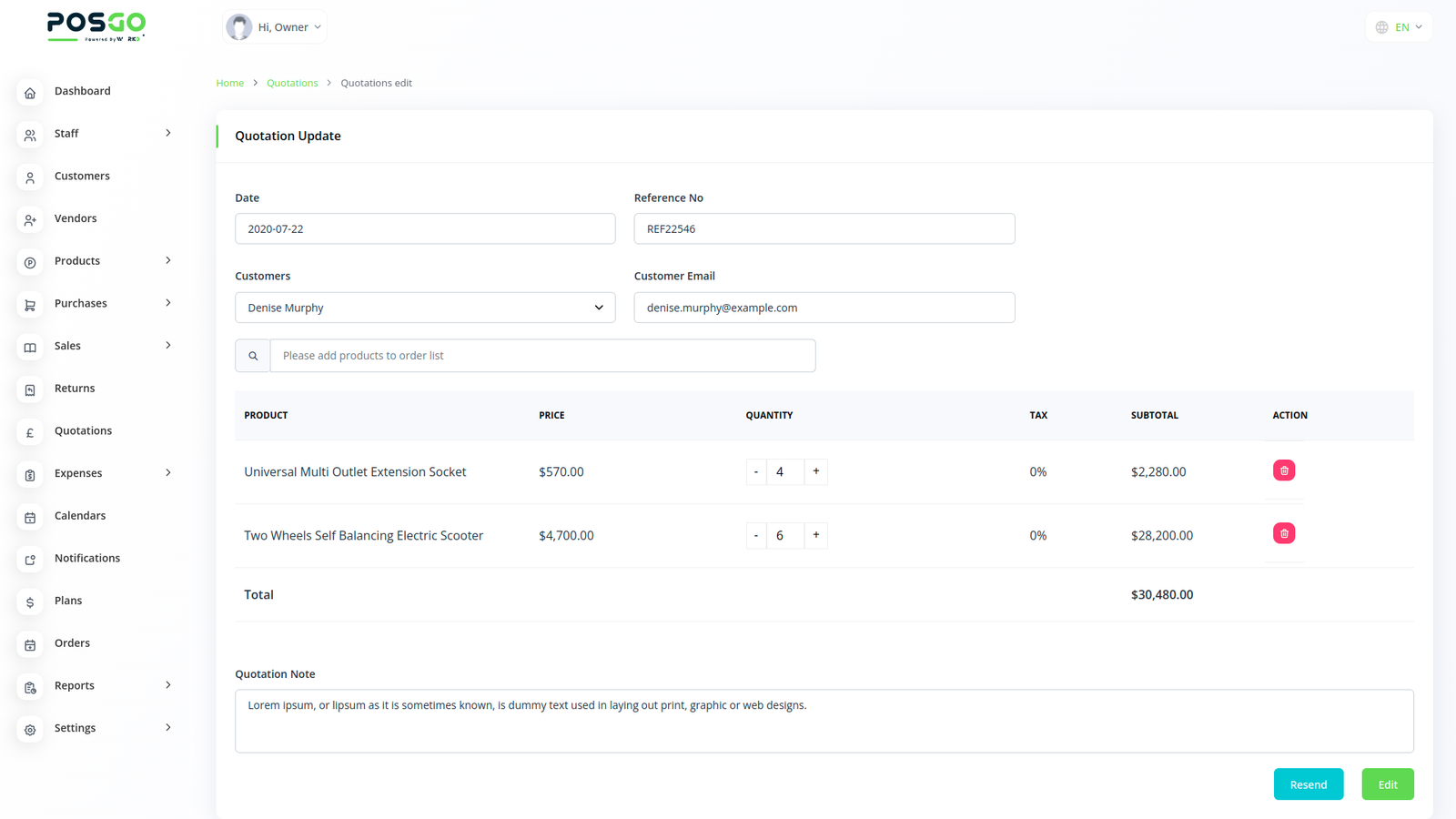Click the Quotations breadcrumb link

coord(292,83)
